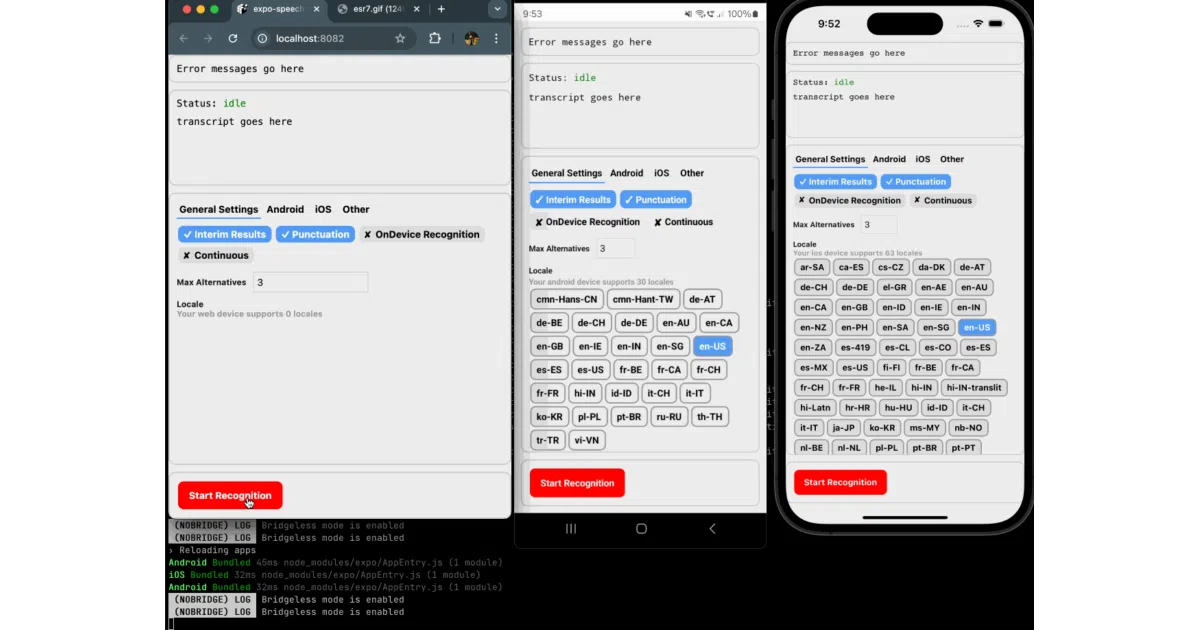
Task: Open the Other tab in the web window
Action: 356,209
